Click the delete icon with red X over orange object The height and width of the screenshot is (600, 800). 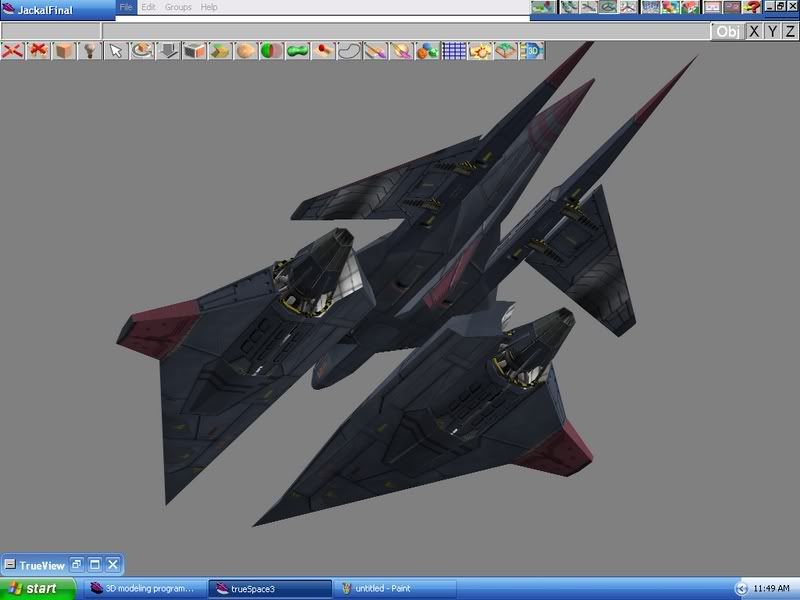pos(38,51)
